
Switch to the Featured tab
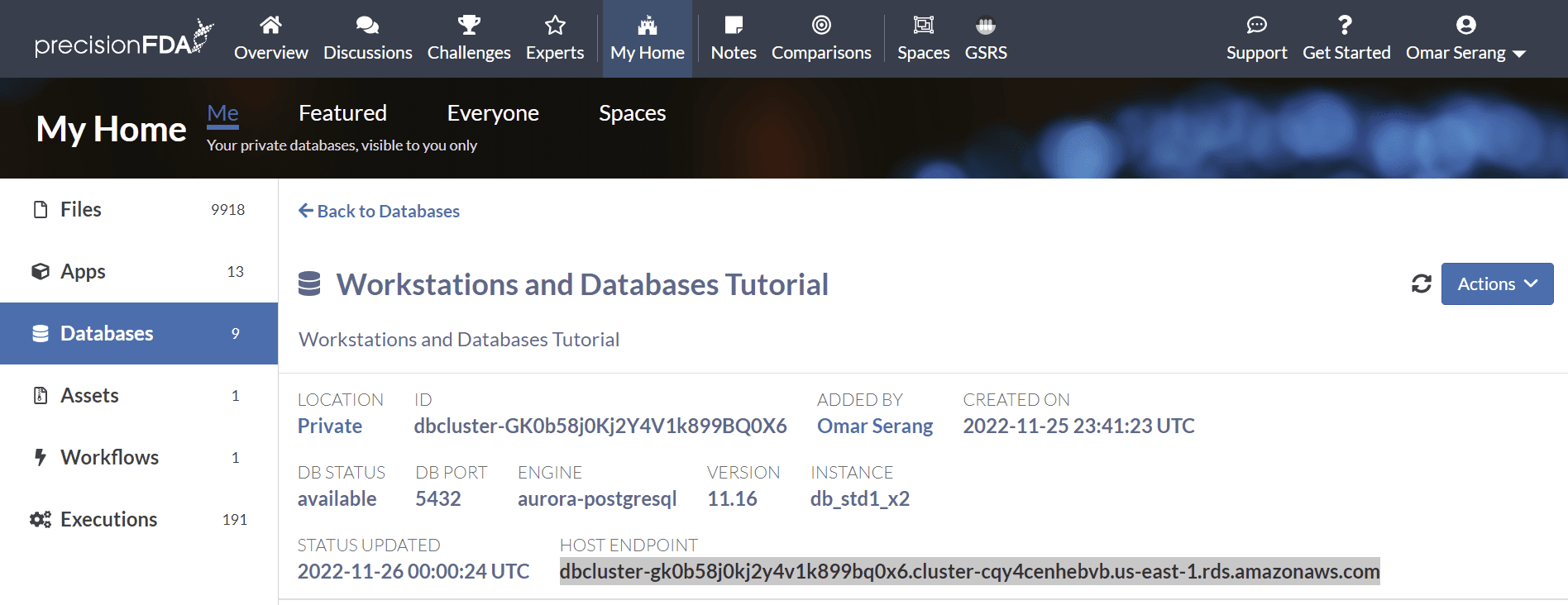pyautogui.click(x=342, y=113)
